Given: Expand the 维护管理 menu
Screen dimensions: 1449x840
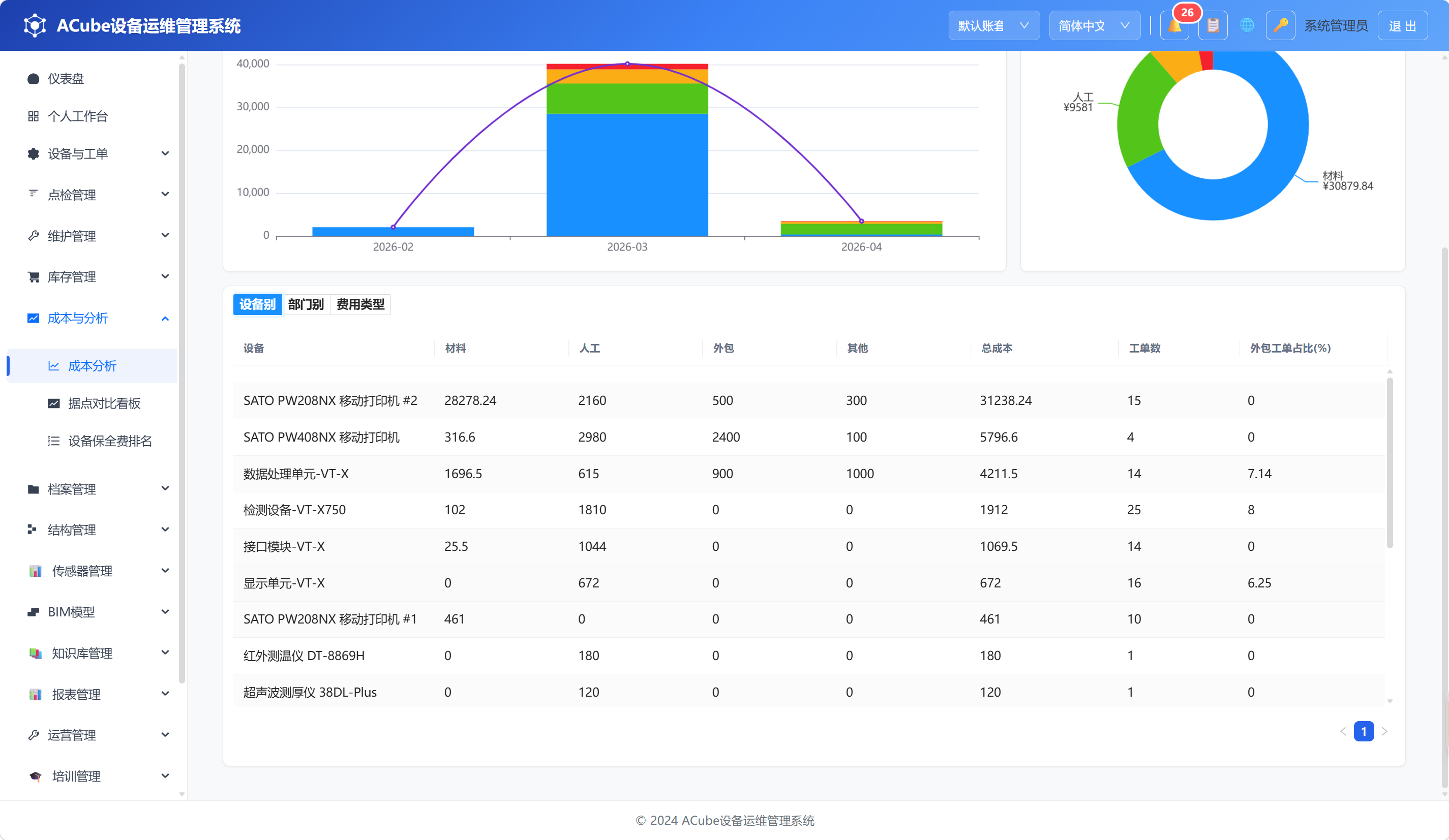Looking at the screenshot, I should pos(165,236).
